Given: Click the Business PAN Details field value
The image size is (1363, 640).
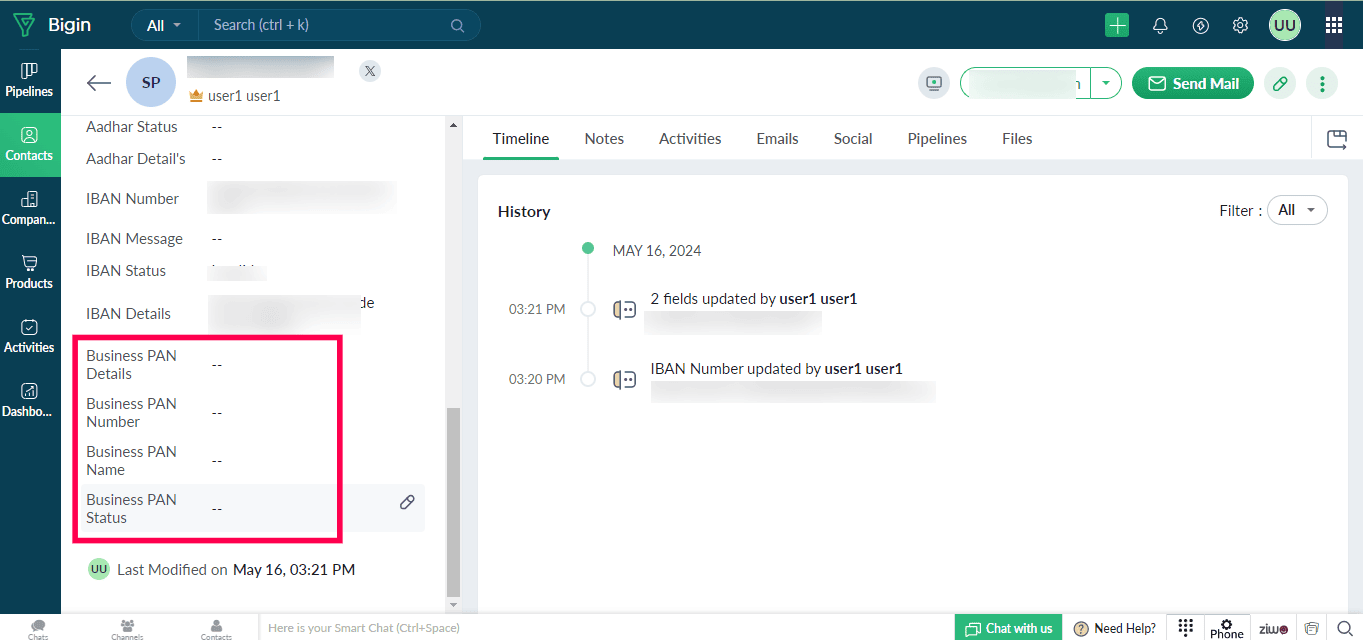Looking at the screenshot, I should pyautogui.click(x=217, y=365).
